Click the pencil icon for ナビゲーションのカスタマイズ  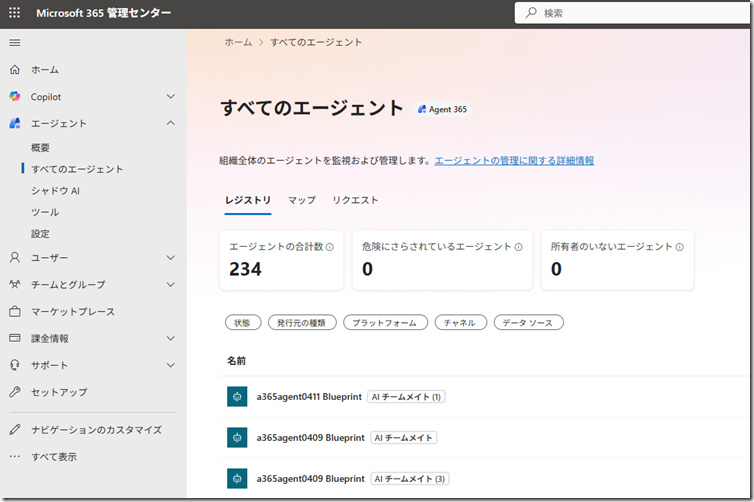point(15,429)
